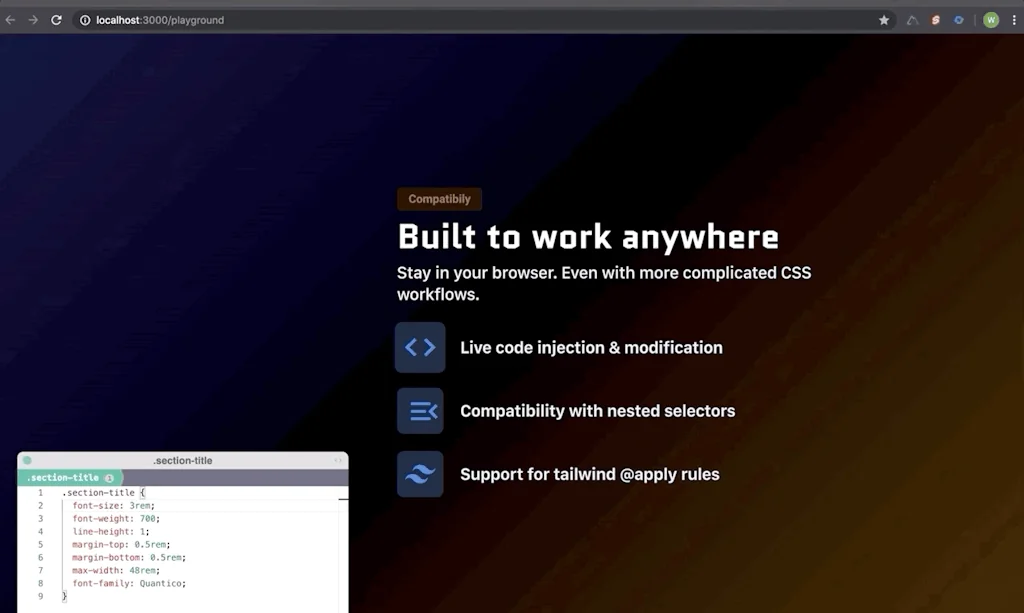The height and width of the screenshot is (613, 1024).
Task: Click the blue extension icon next to the divider
Action: pyautogui.click(x=958, y=19)
